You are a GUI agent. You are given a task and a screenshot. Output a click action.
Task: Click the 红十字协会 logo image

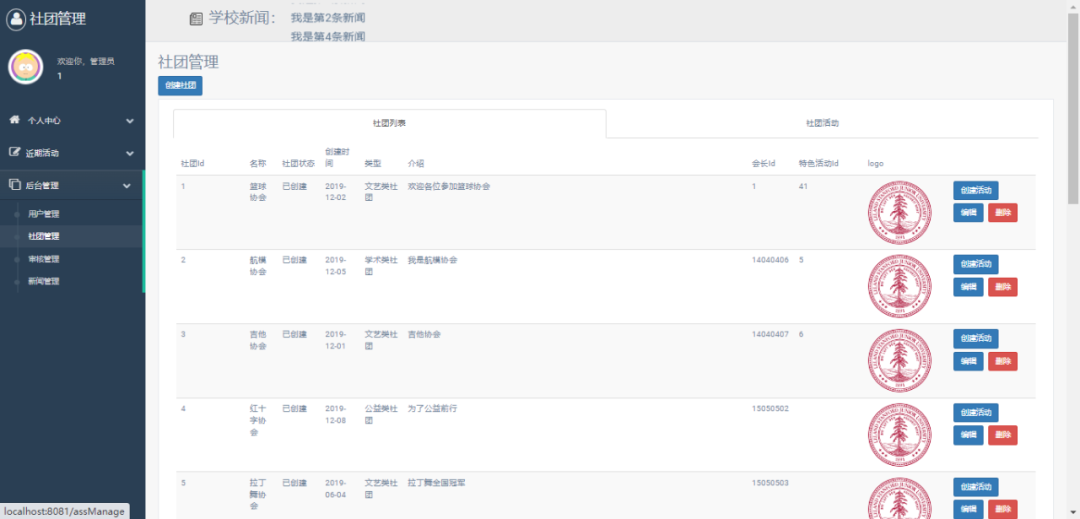point(900,435)
